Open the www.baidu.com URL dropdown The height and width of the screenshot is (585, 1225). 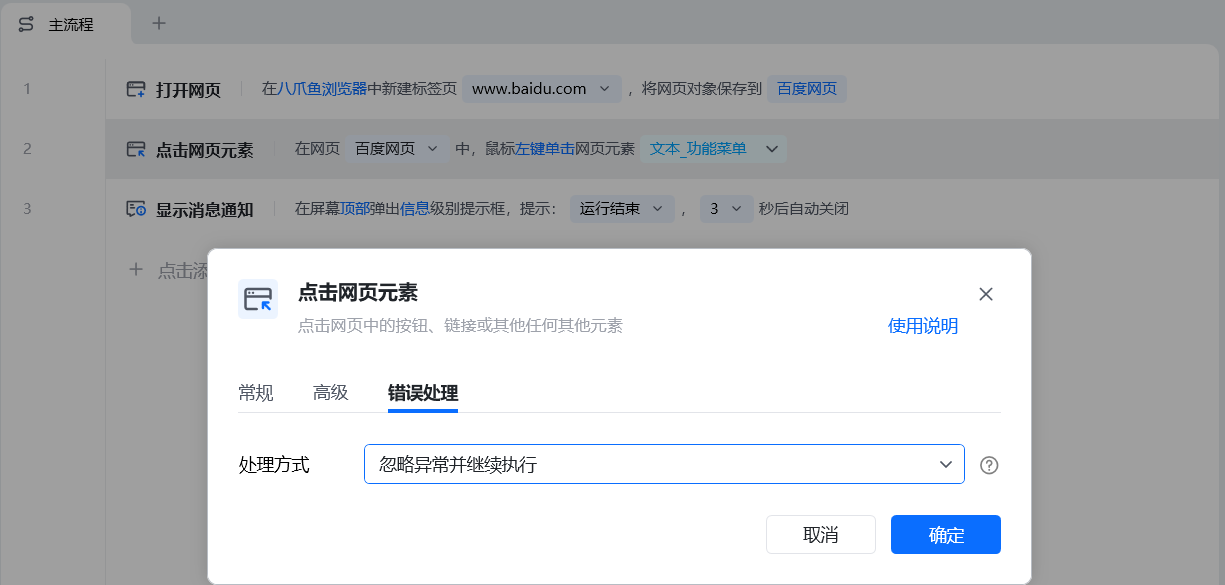(541, 89)
